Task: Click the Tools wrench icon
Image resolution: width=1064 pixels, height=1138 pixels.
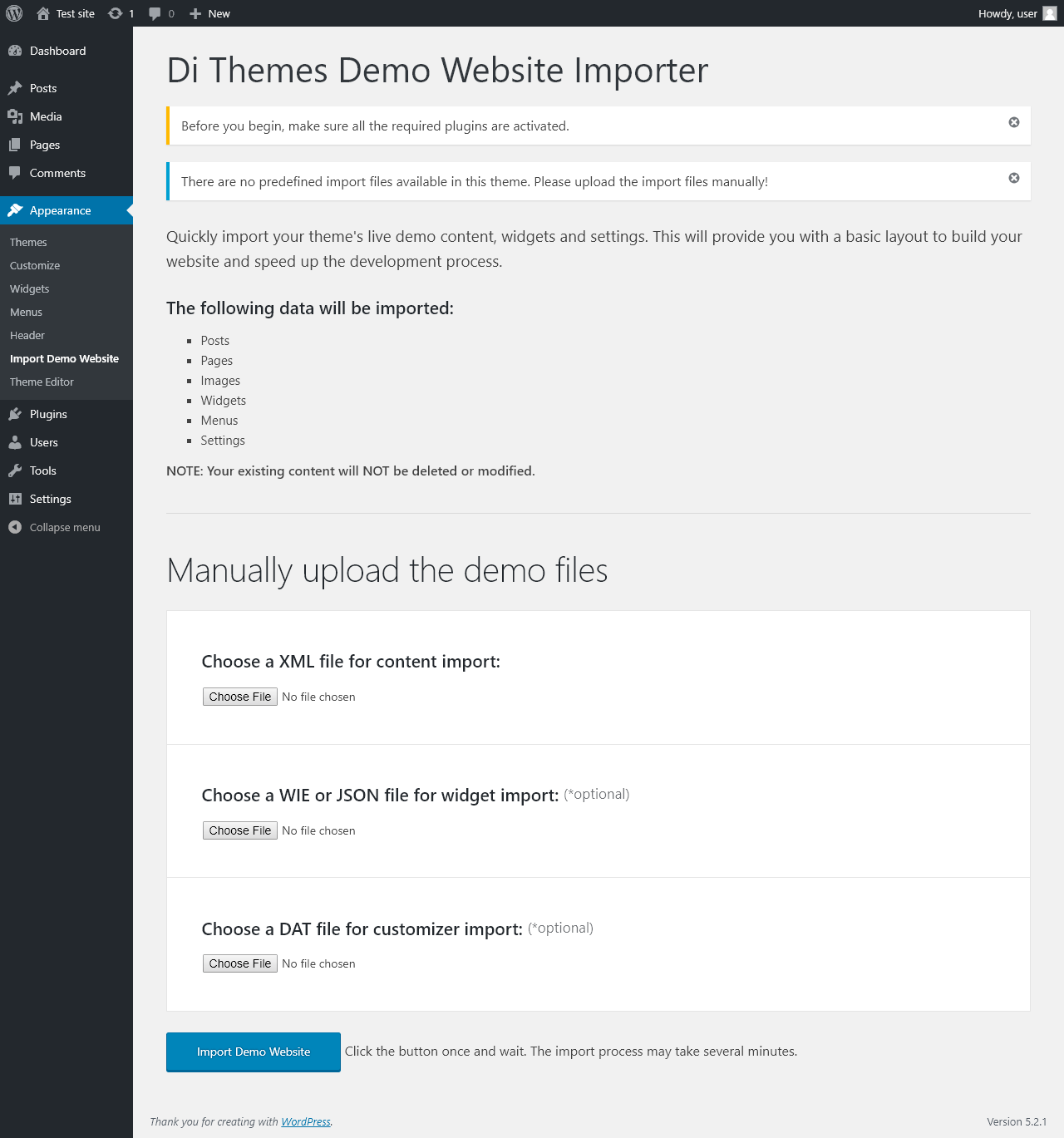Action: [15, 470]
